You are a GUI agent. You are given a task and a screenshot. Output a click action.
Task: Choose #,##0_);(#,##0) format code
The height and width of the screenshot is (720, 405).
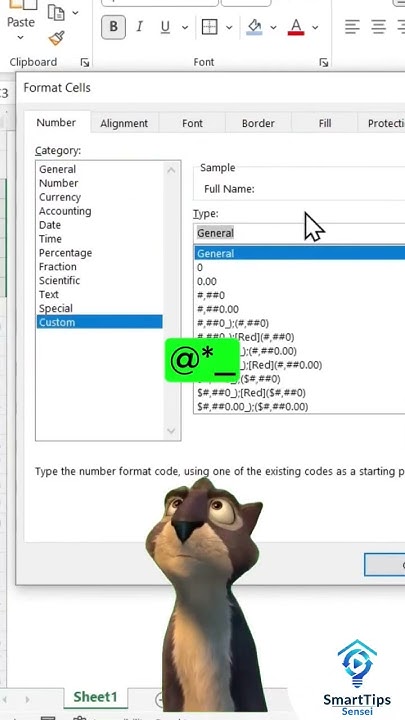[x=299, y=323]
